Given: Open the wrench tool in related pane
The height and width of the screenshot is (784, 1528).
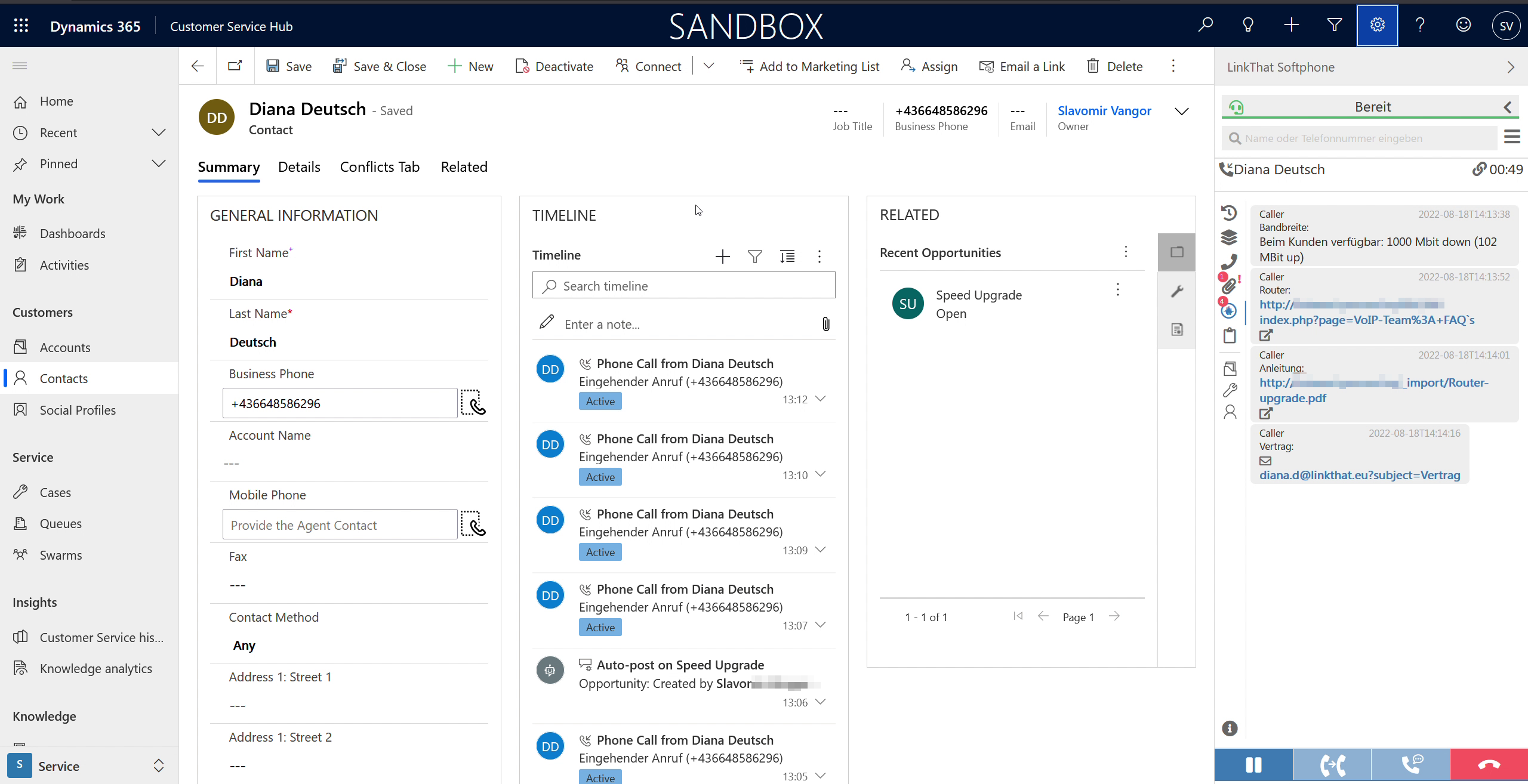Looking at the screenshot, I should 1176,291.
